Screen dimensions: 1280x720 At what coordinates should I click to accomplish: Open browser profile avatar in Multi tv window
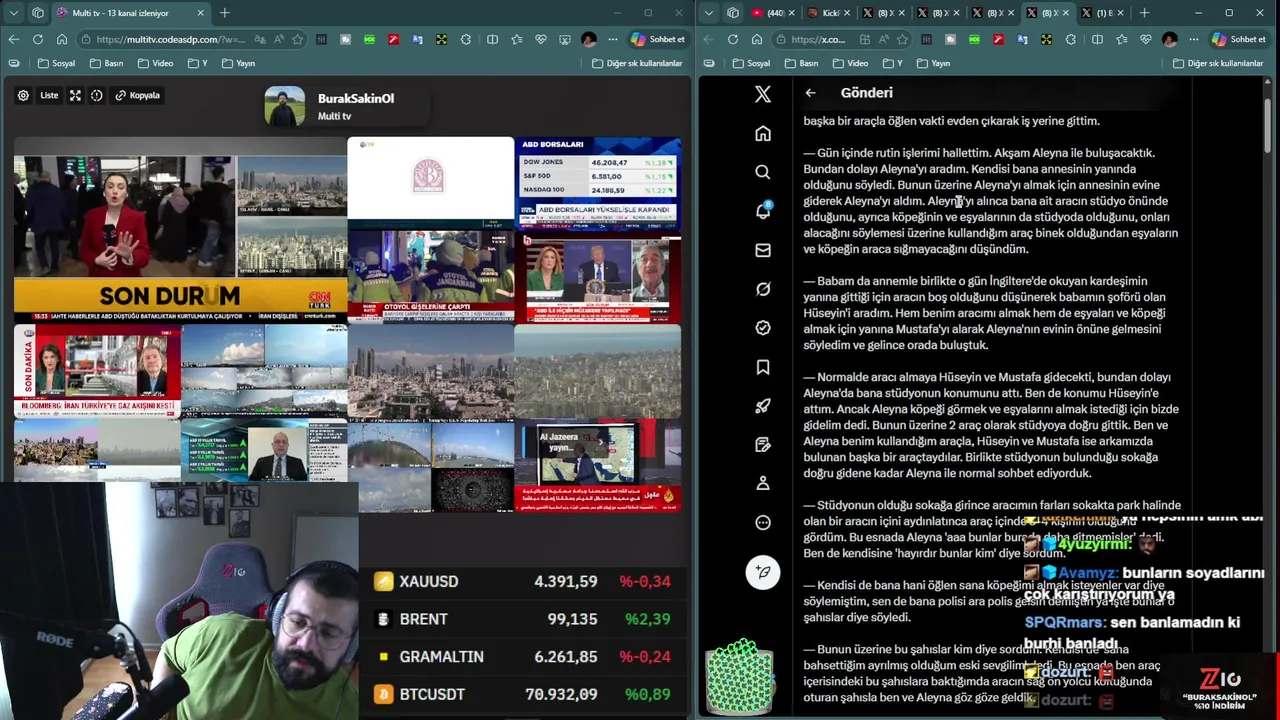[x=589, y=39]
